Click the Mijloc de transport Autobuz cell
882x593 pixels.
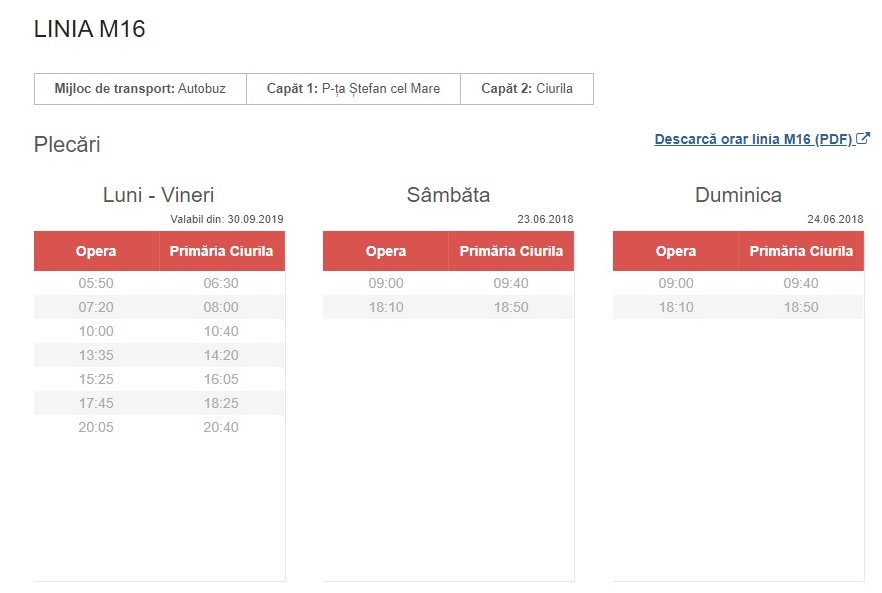coord(140,89)
